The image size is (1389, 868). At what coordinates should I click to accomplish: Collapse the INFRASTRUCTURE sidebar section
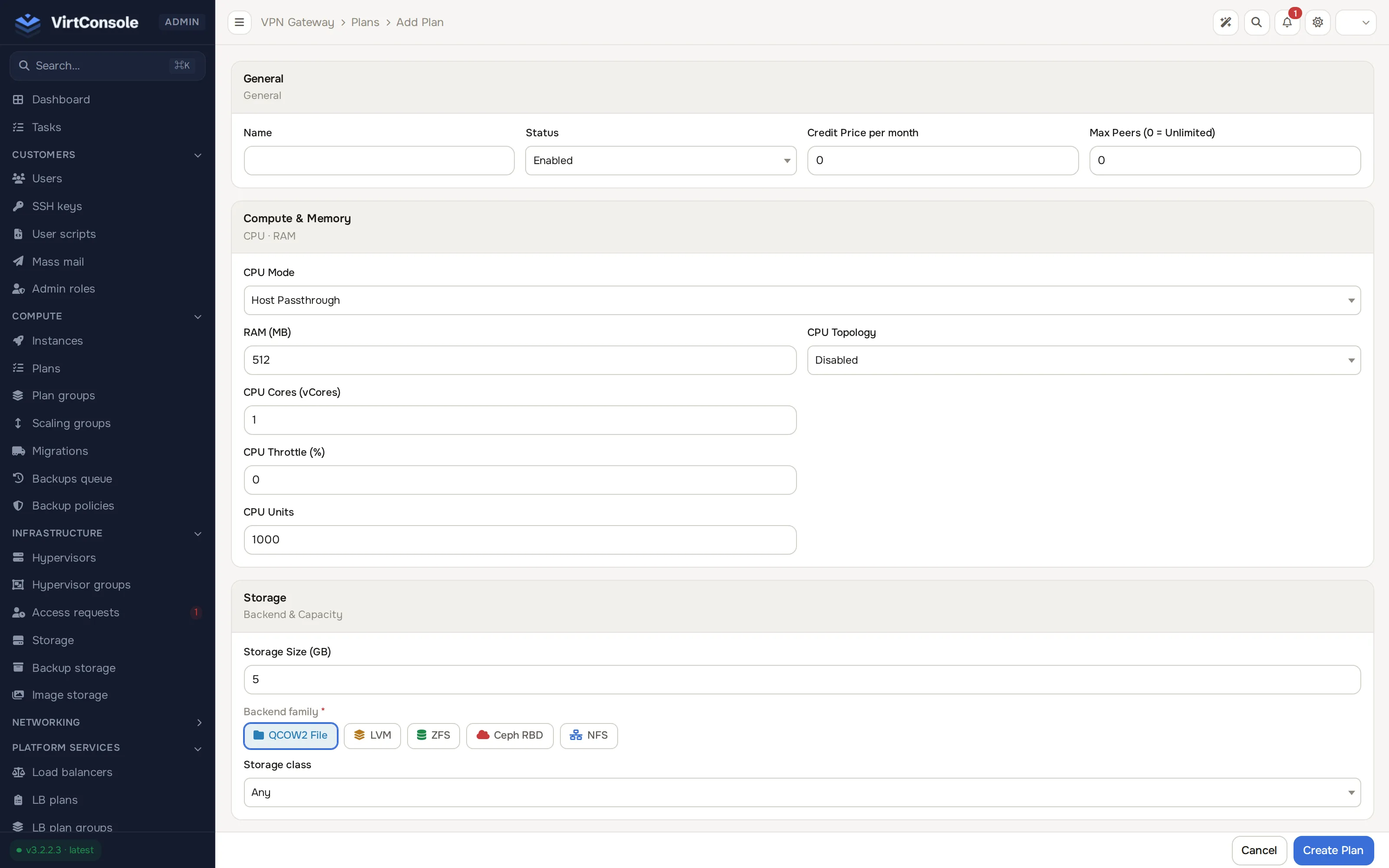[107, 533]
